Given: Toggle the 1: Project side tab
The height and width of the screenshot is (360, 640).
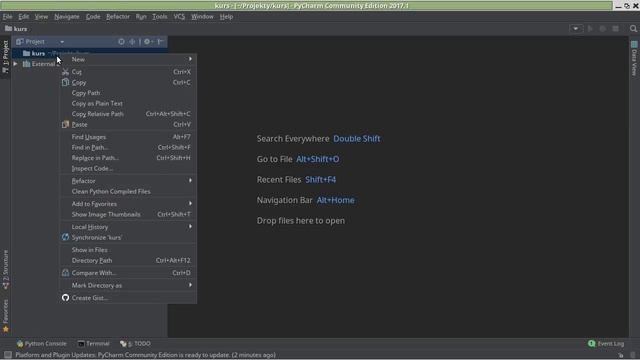Looking at the screenshot, I should click(x=6, y=57).
